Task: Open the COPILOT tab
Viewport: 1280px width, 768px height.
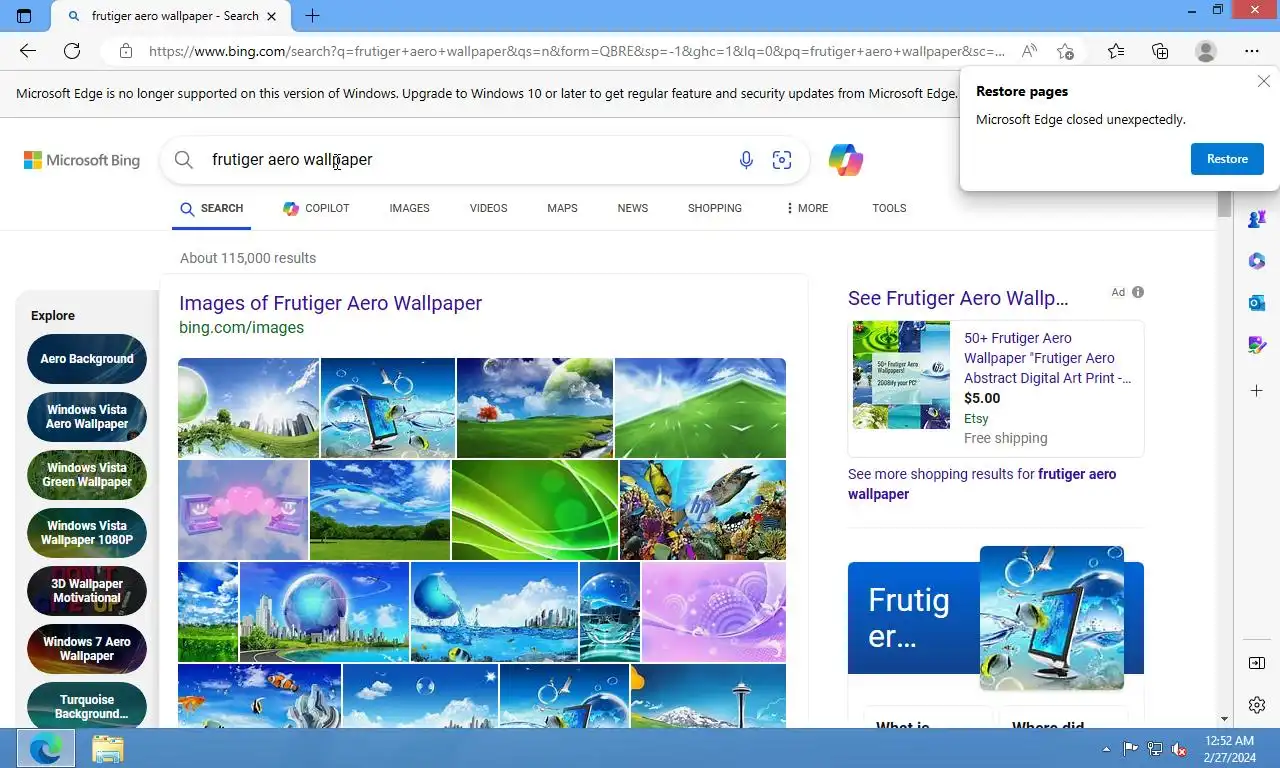Action: tap(316, 208)
